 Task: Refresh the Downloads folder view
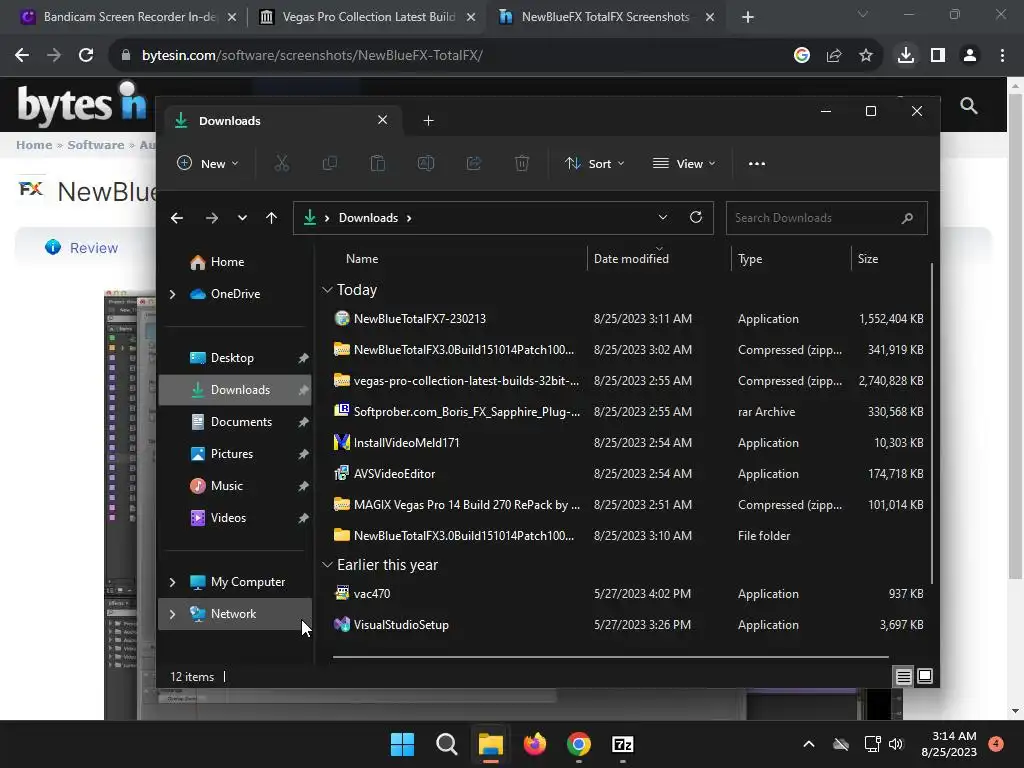pyautogui.click(x=696, y=217)
